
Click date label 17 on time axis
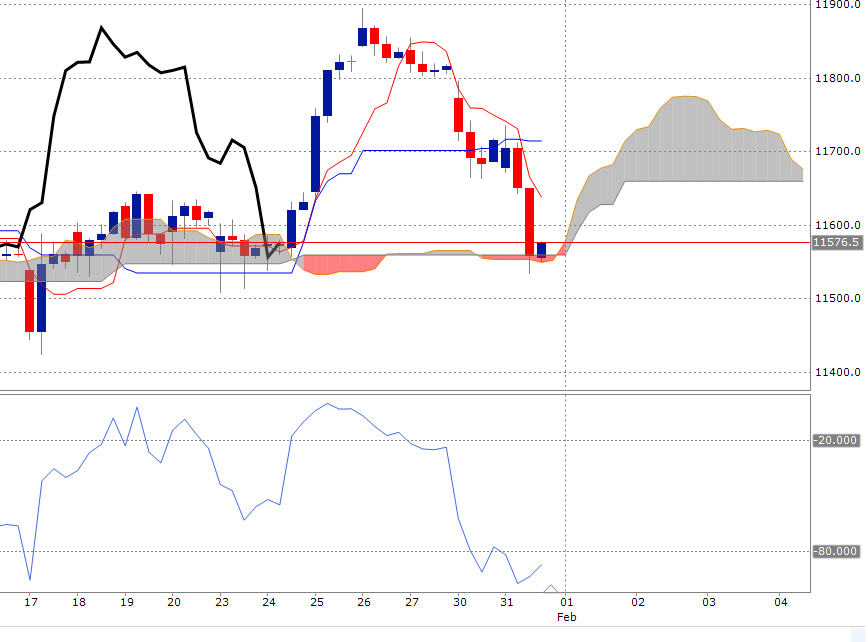point(31,602)
